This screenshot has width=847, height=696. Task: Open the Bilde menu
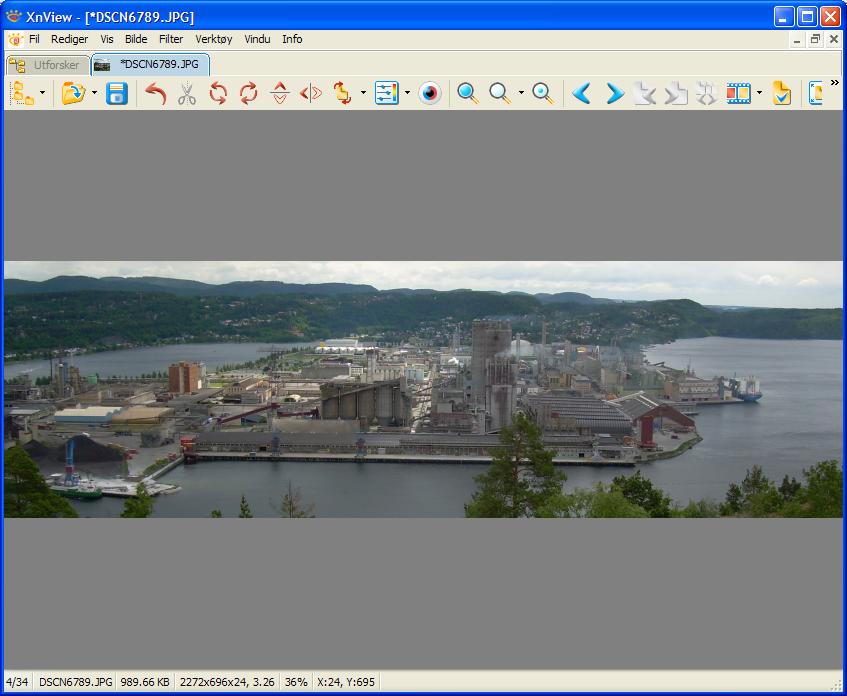point(136,39)
